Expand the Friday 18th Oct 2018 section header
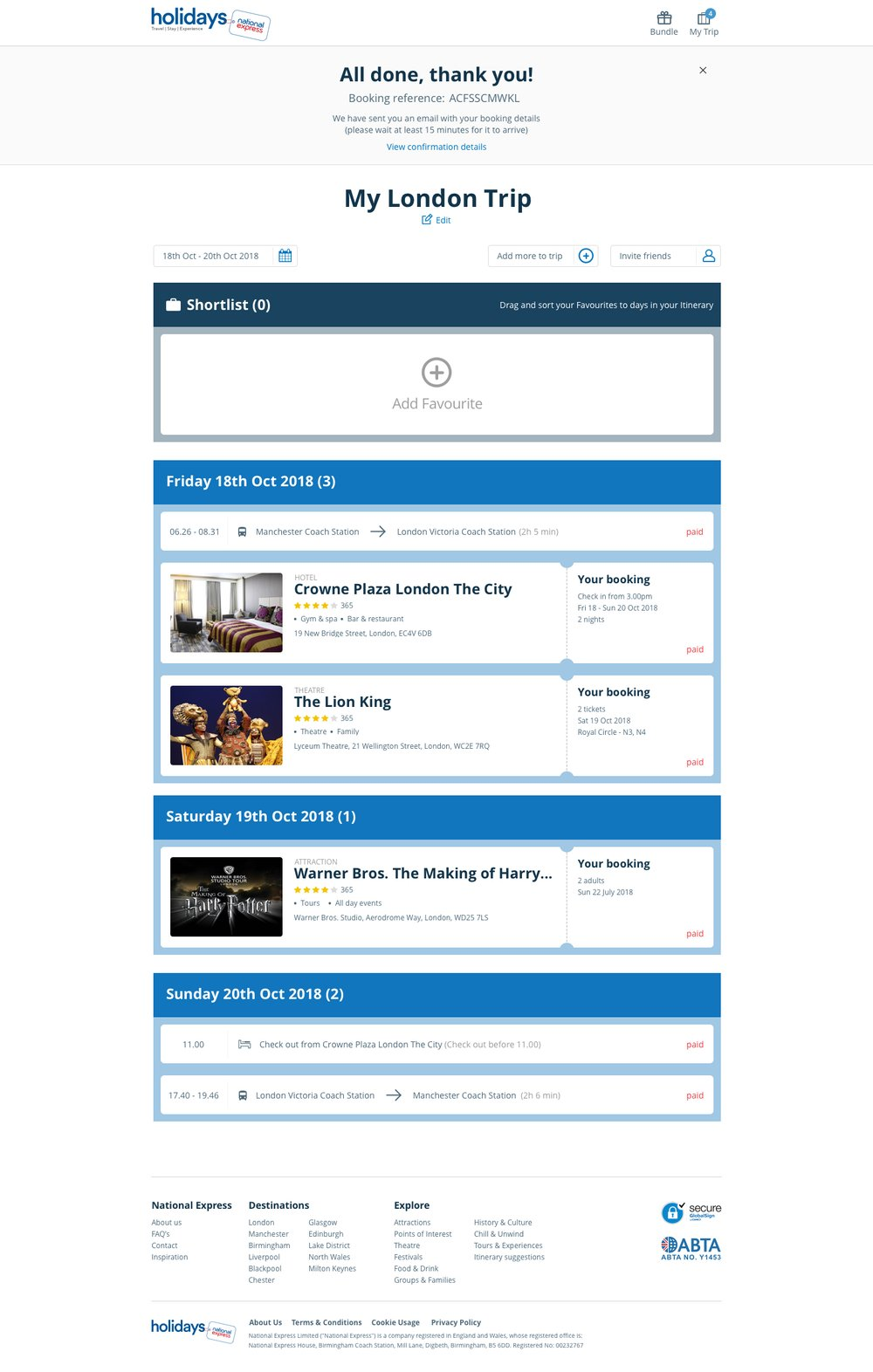 click(436, 482)
